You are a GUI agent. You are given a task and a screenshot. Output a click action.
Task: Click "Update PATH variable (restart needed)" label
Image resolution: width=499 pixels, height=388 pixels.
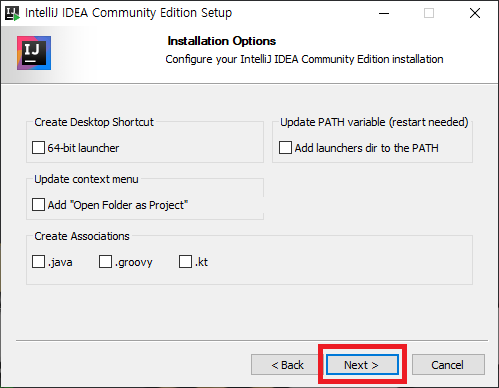pos(374,122)
